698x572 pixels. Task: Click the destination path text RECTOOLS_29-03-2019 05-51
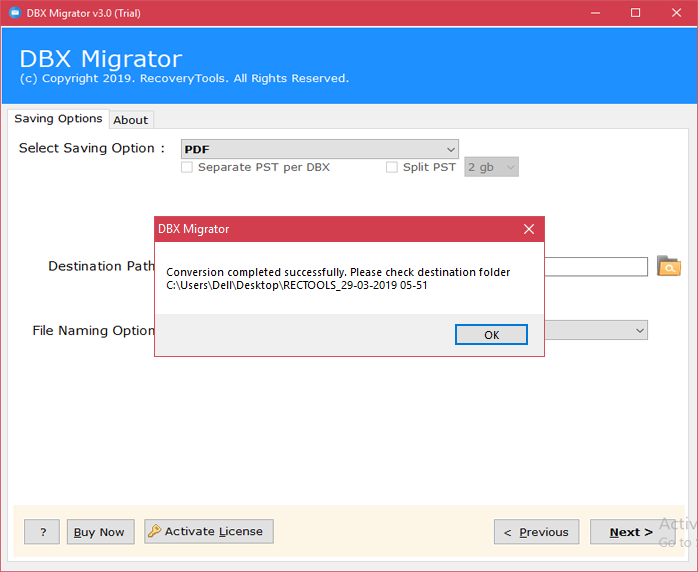(x=355, y=285)
